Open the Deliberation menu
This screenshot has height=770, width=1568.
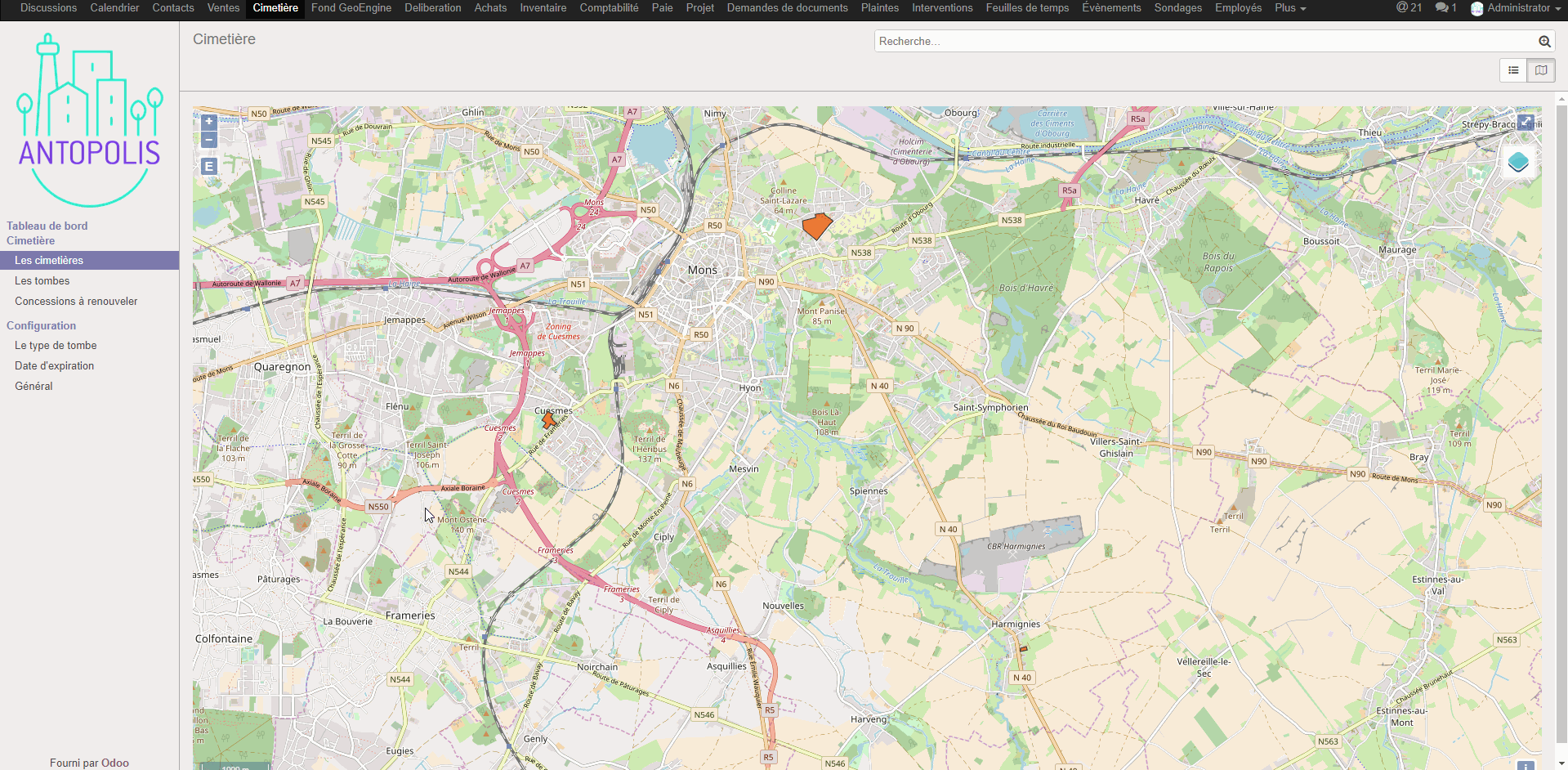pos(433,8)
